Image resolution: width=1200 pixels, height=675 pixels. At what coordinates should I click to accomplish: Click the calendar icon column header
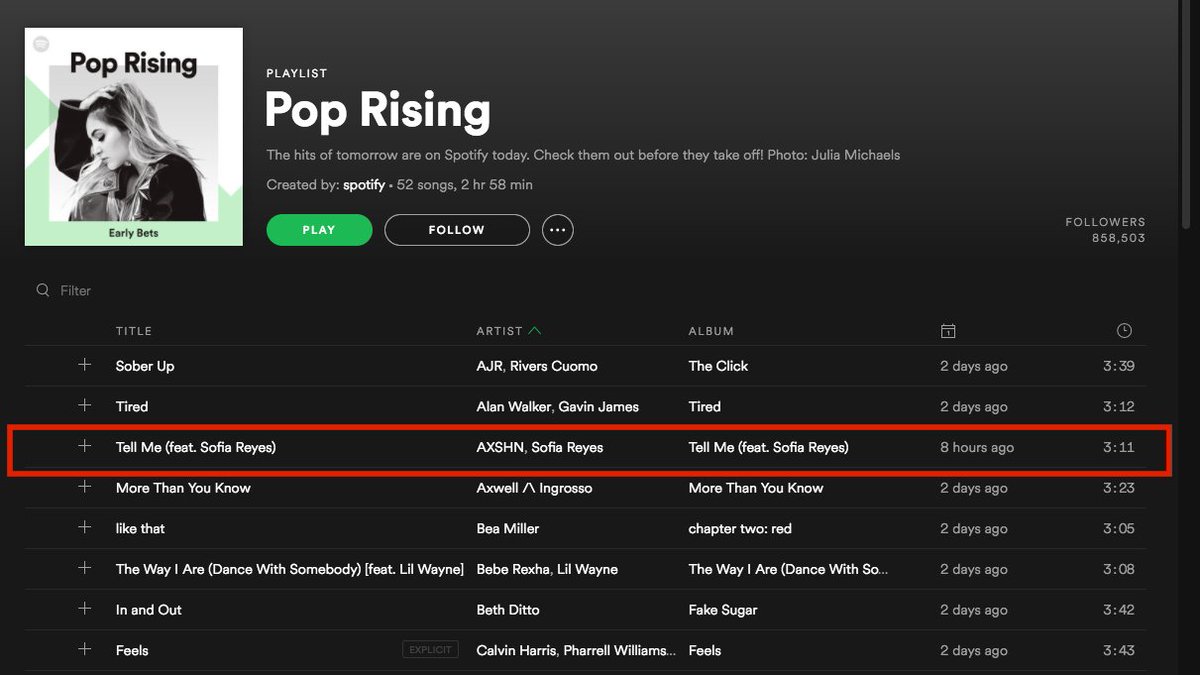pyautogui.click(x=947, y=330)
